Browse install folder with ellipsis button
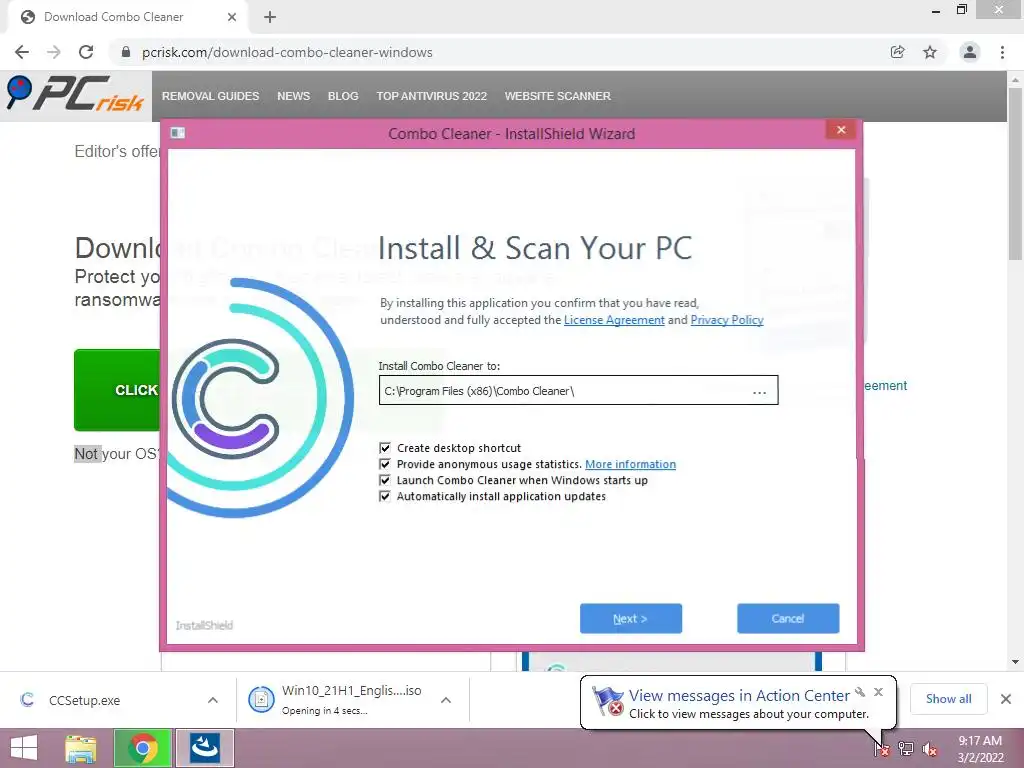 (x=760, y=392)
